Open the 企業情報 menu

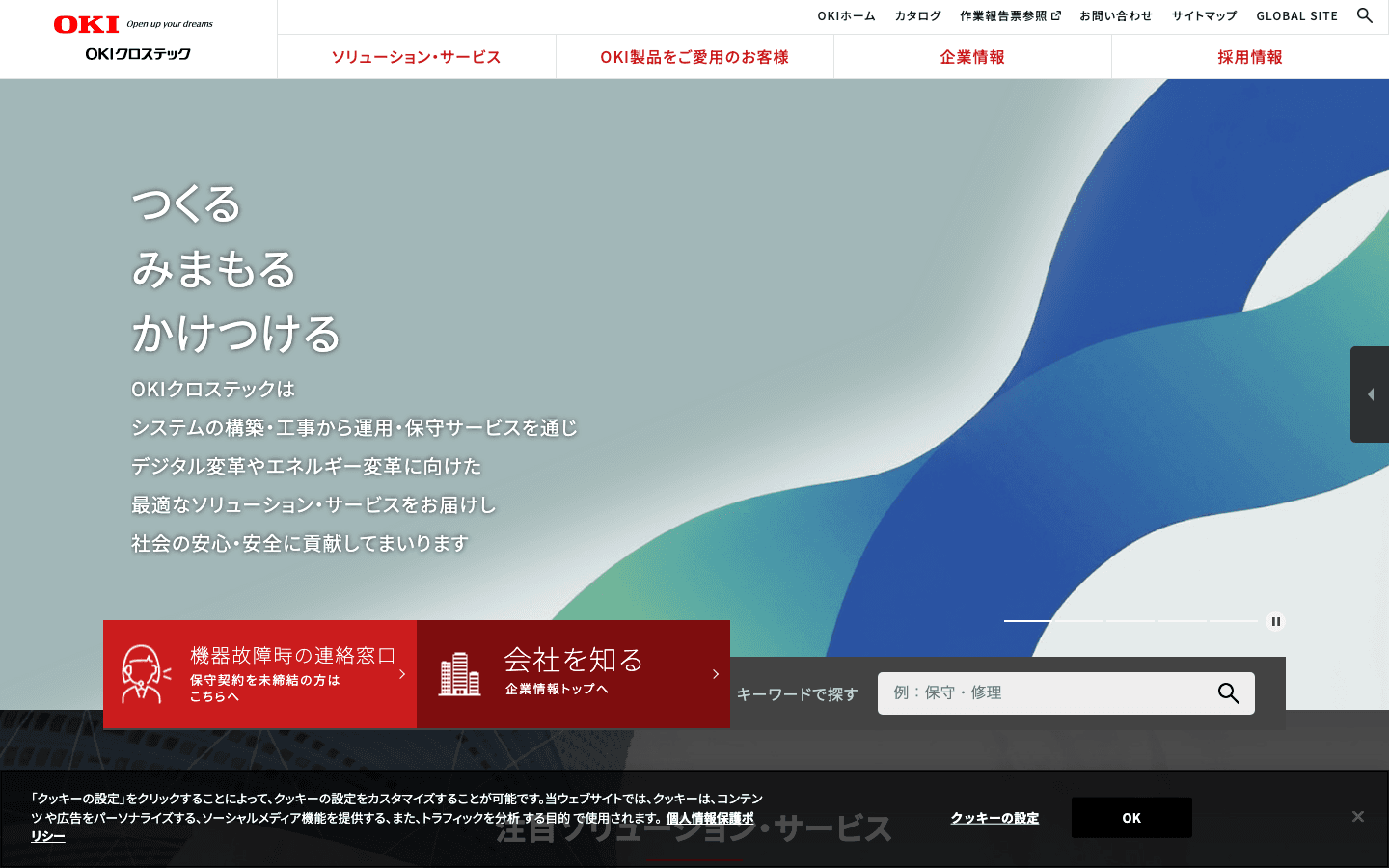[x=972, y=57]
